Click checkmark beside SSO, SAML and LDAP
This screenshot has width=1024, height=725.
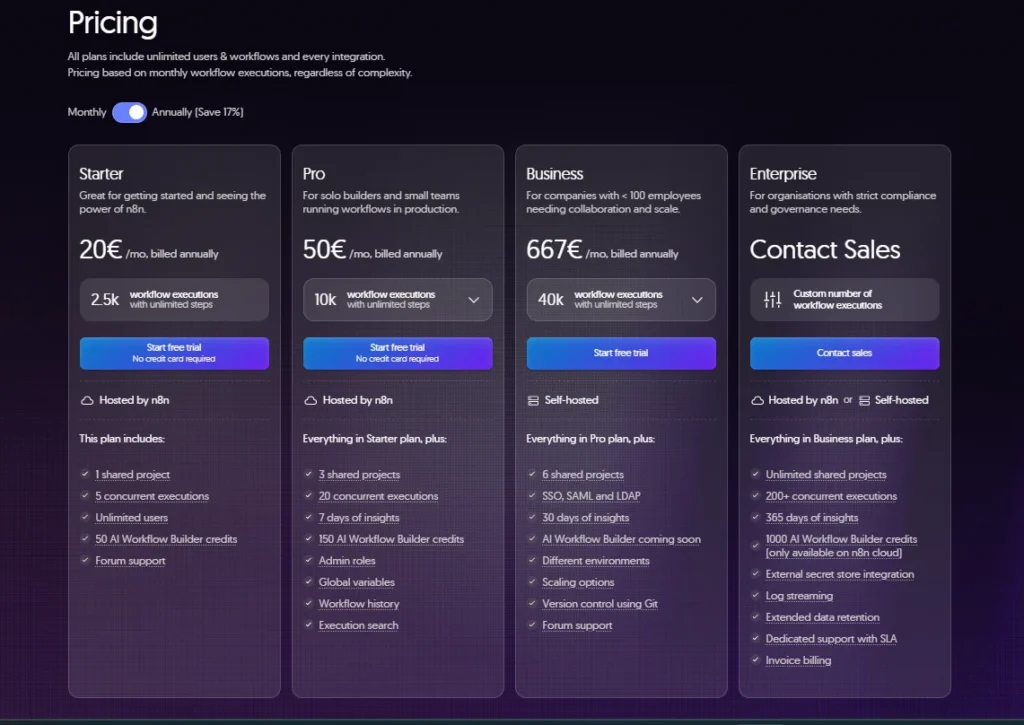click(532, 496)
